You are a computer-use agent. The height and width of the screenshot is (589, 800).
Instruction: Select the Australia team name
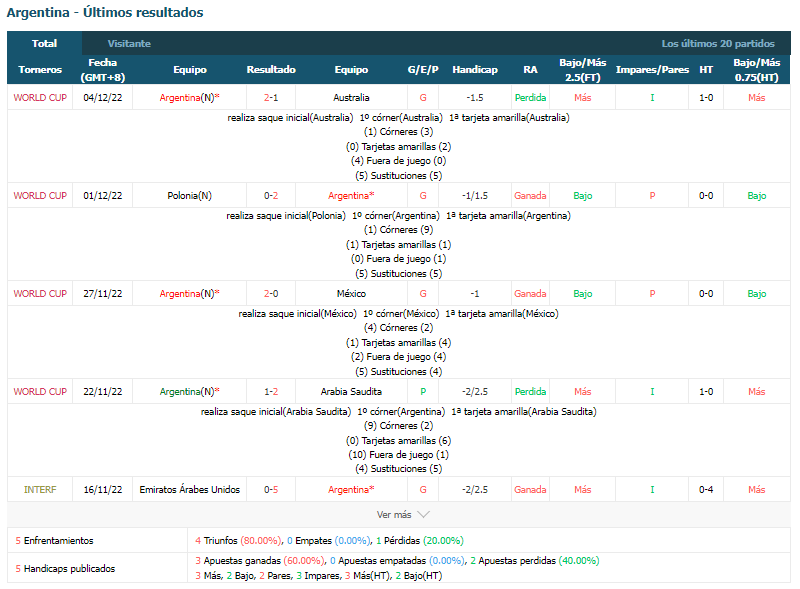click(351, 97)
